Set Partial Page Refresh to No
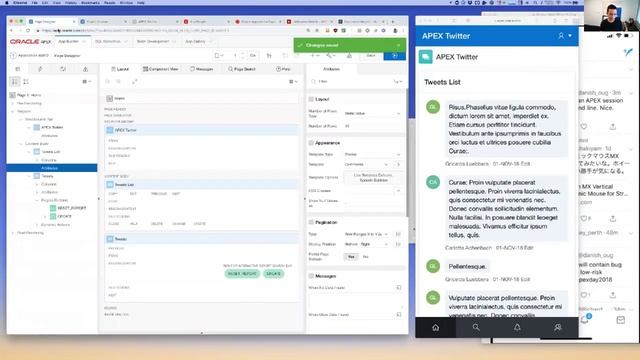The image size is (640, 360). (365, 257)
